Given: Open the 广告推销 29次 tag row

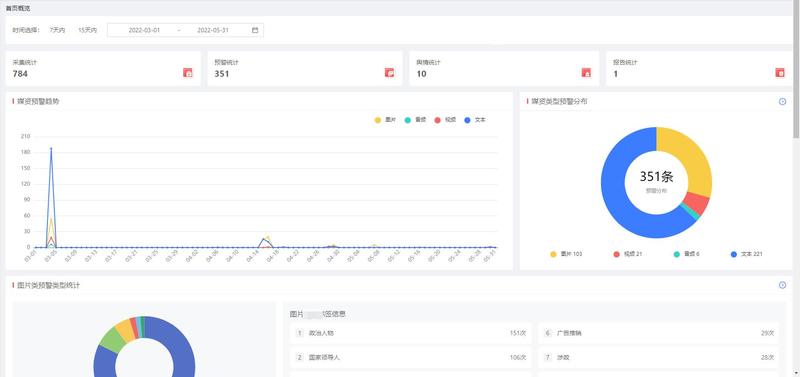Looking at the screenshot, I should (x=659, y=333).
